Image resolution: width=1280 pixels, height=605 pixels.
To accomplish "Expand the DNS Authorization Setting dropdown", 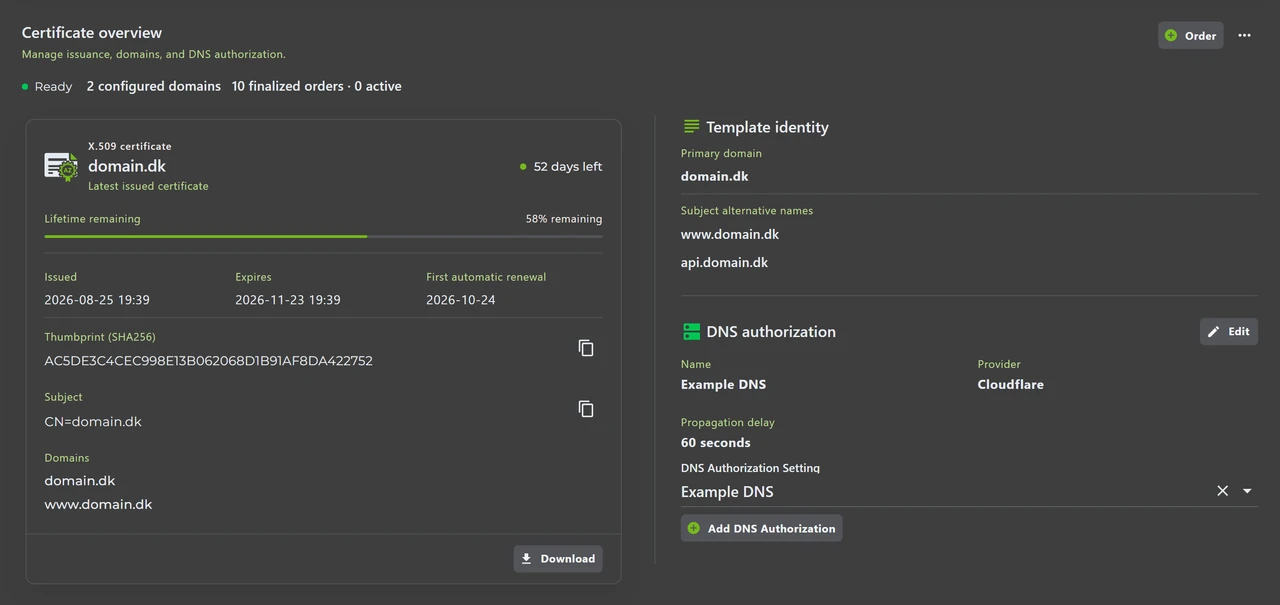I will point(1247,491).
